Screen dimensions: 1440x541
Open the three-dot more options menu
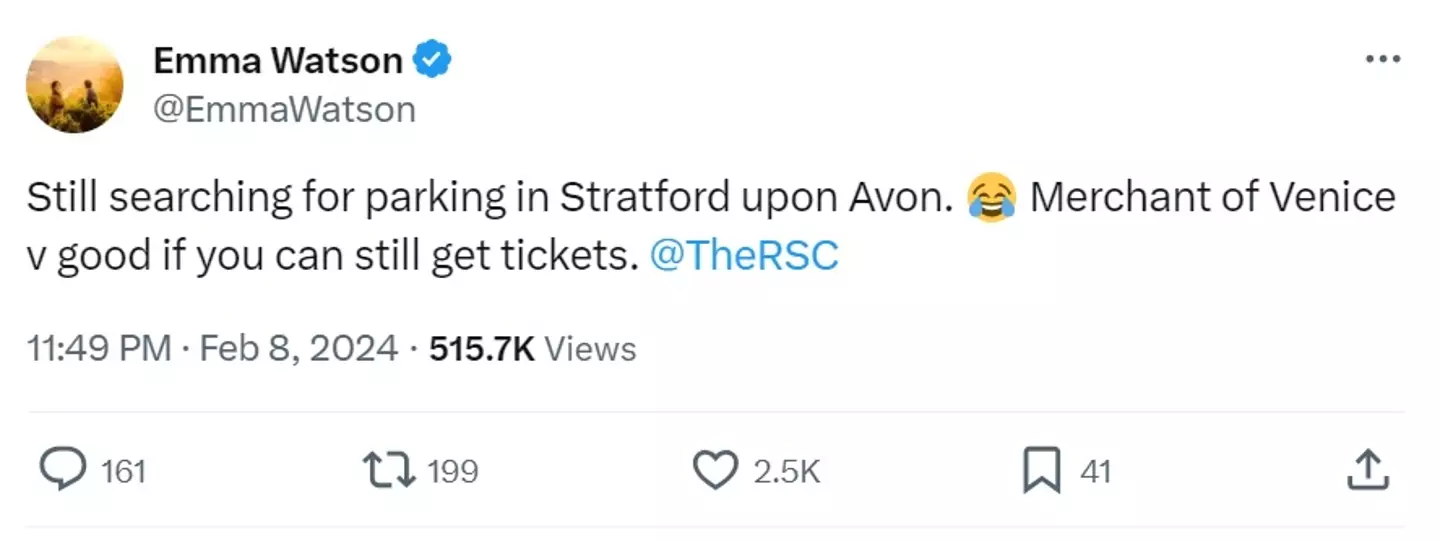coord(1382,59)
